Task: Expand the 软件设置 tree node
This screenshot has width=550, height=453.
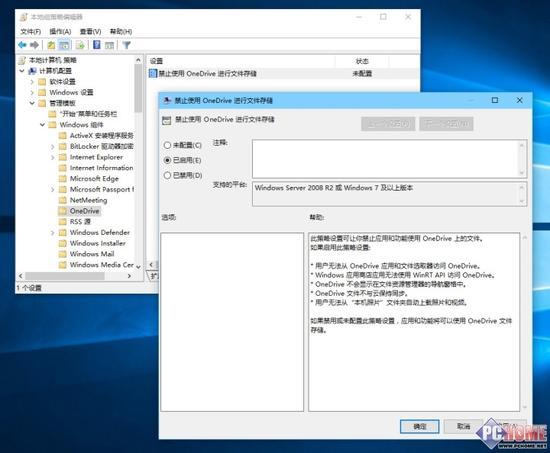Action: click(32, 82)
